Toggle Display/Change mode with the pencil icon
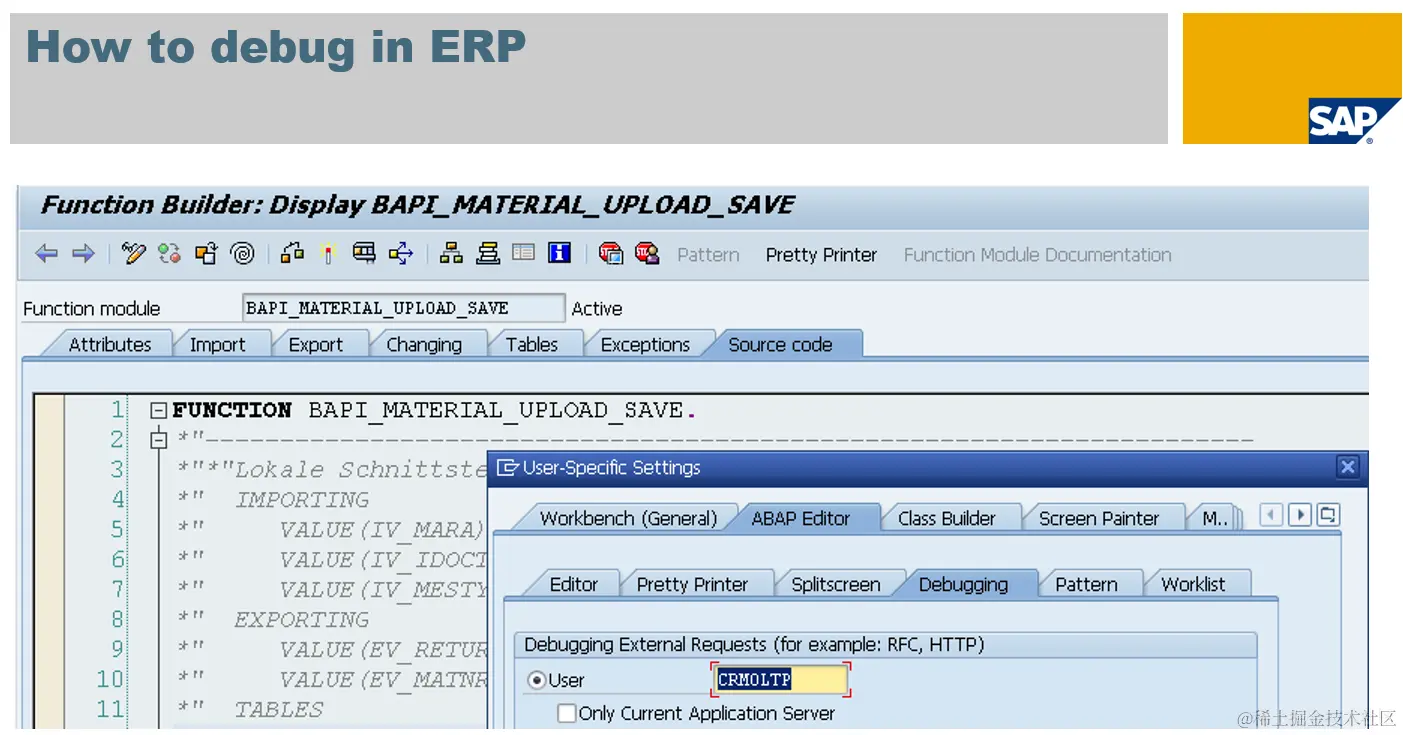The image size is (1403, 735). 133,254
